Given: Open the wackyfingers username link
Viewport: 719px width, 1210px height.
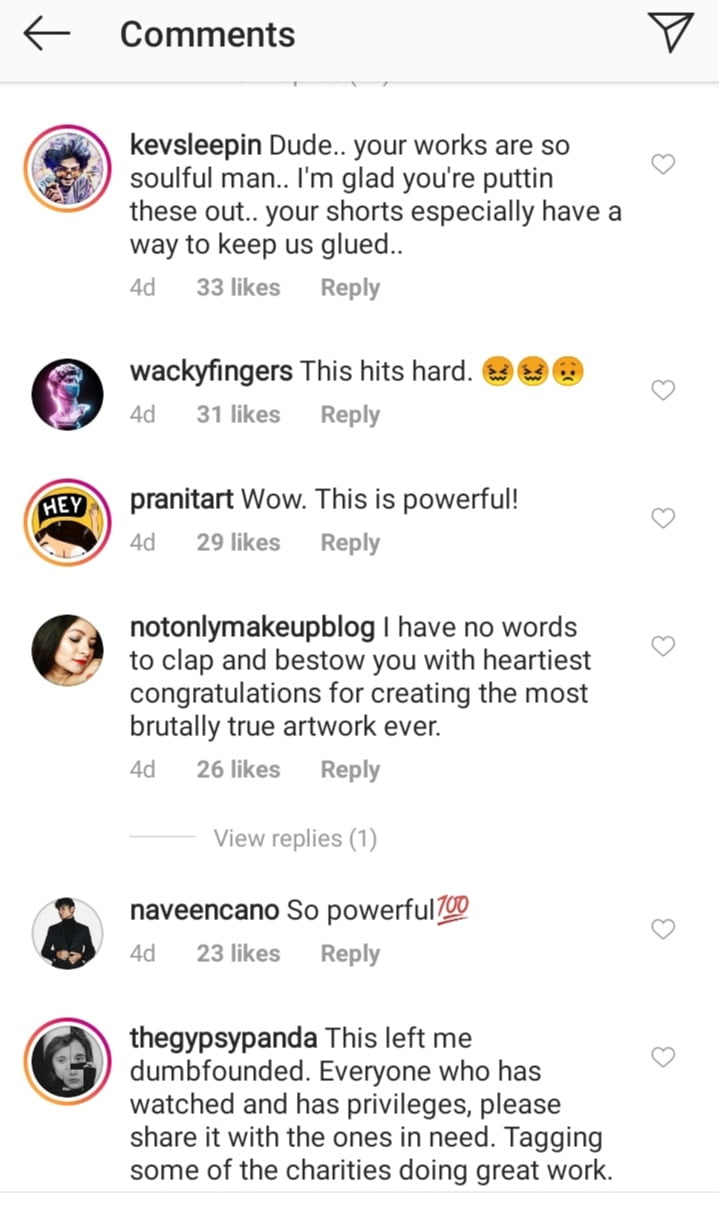Looking at the screenshot, I should (x=211, y=372).
